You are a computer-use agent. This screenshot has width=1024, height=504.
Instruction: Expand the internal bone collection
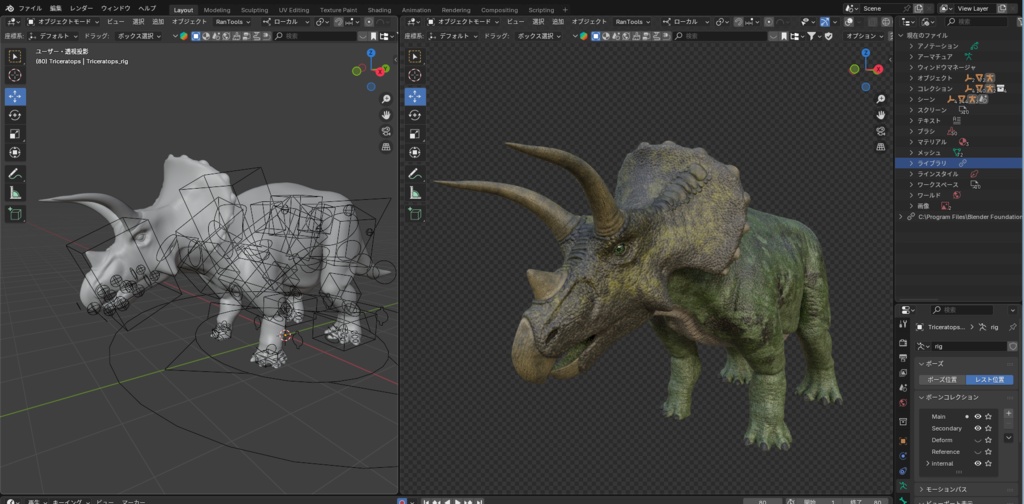click(928, 464)
